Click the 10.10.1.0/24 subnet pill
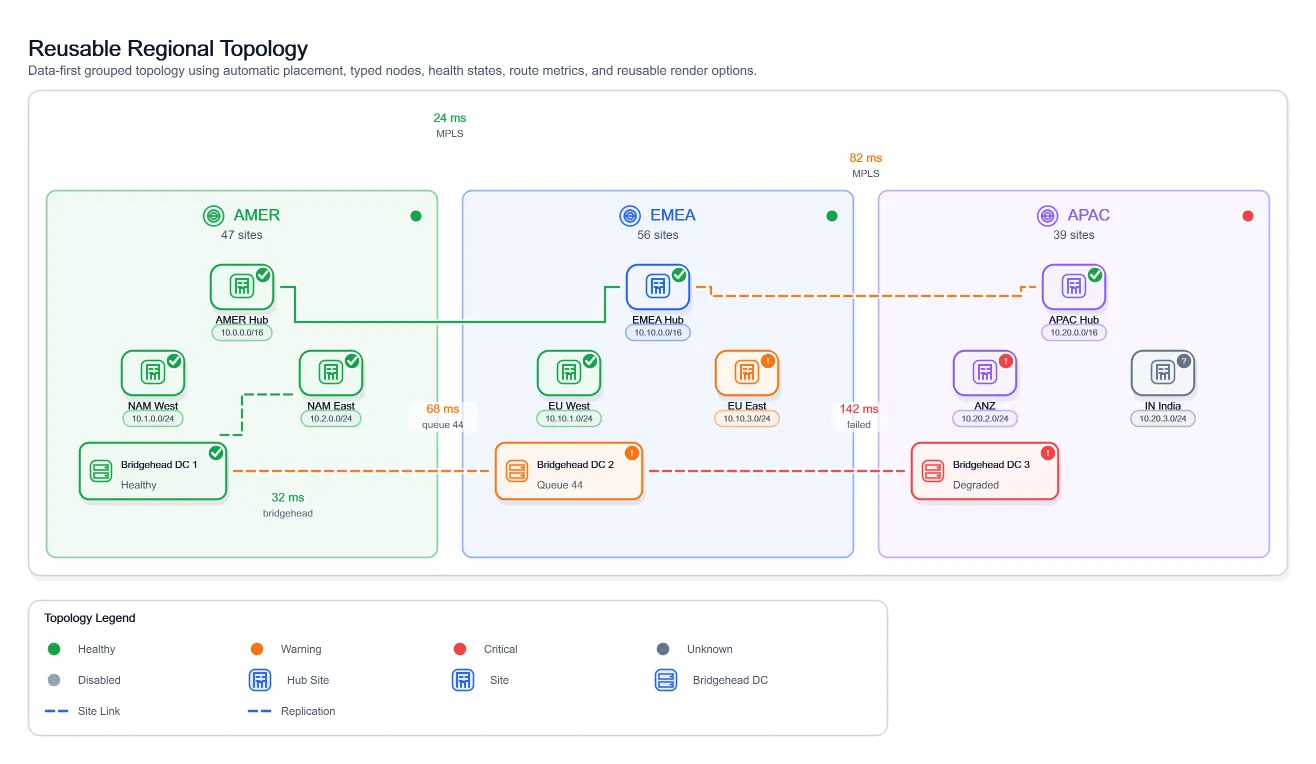Image resolution: width=1316 pixels, height=764 pixels. pos(569,419)
